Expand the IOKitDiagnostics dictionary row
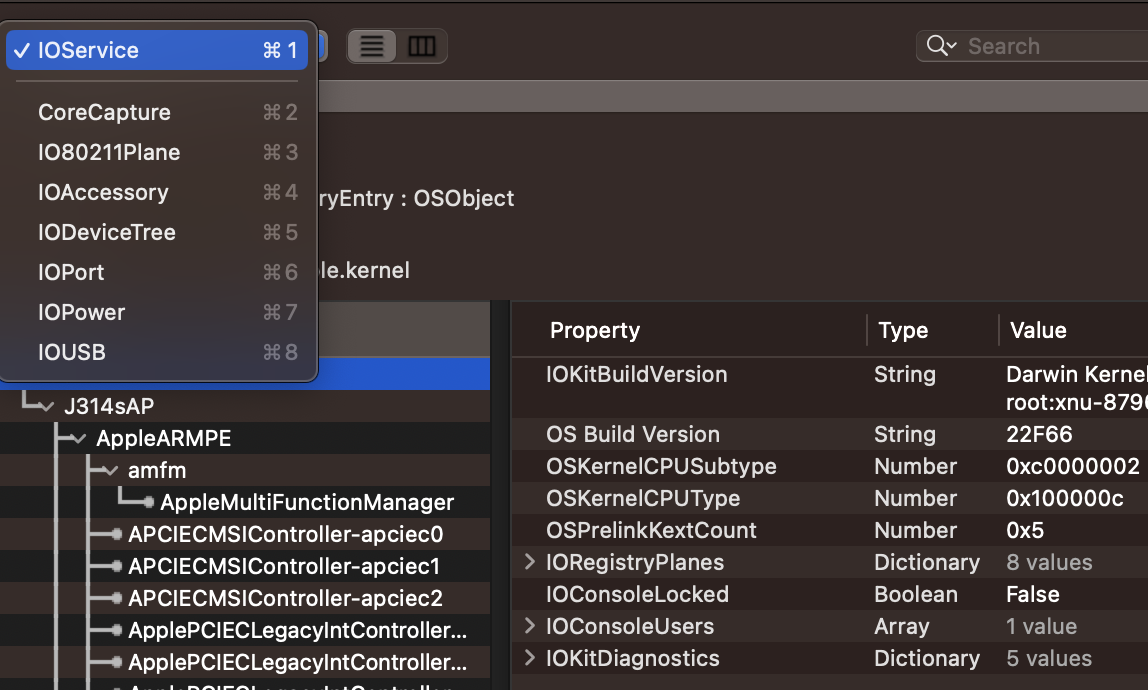The height and width of the screenshot is (690, 1148). 530,658
